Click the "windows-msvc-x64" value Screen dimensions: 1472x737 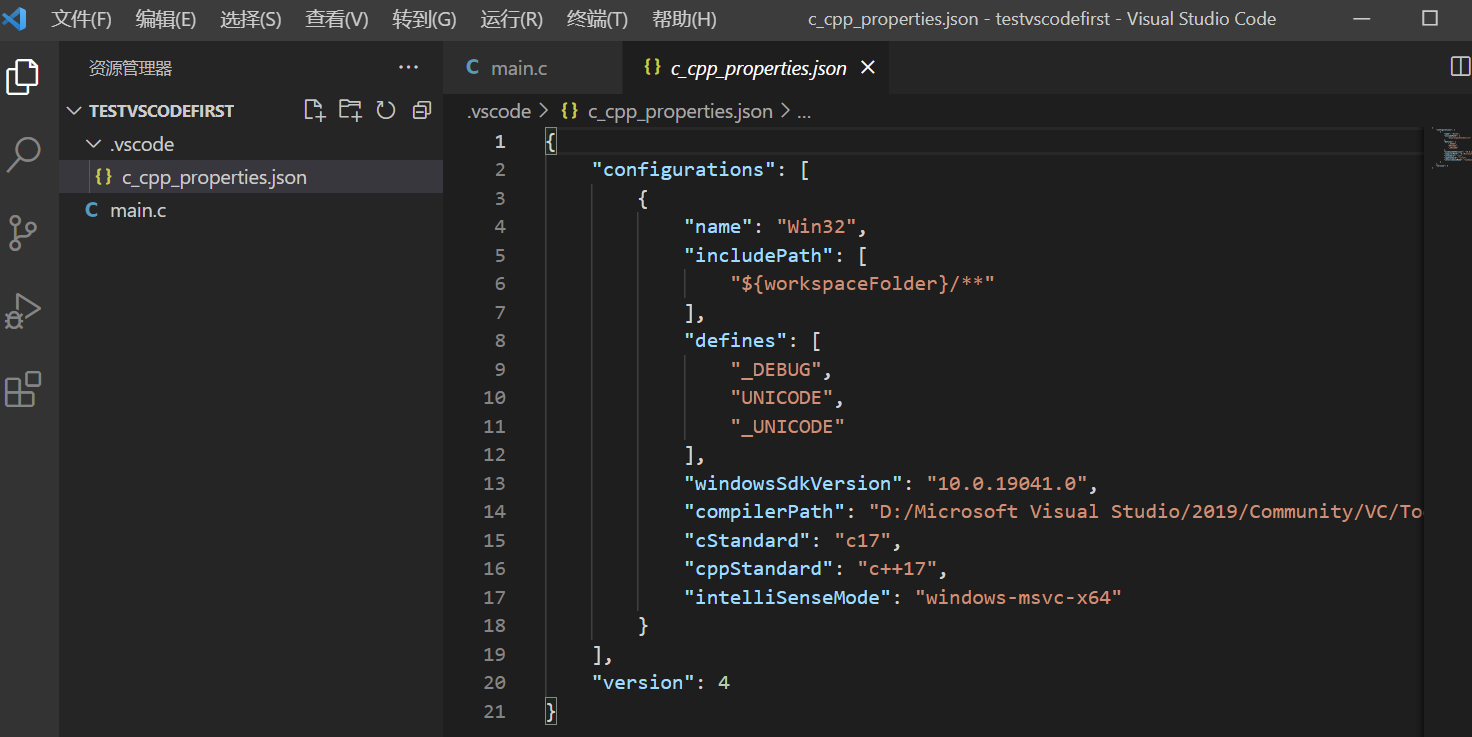click(x=1019, y=598)
